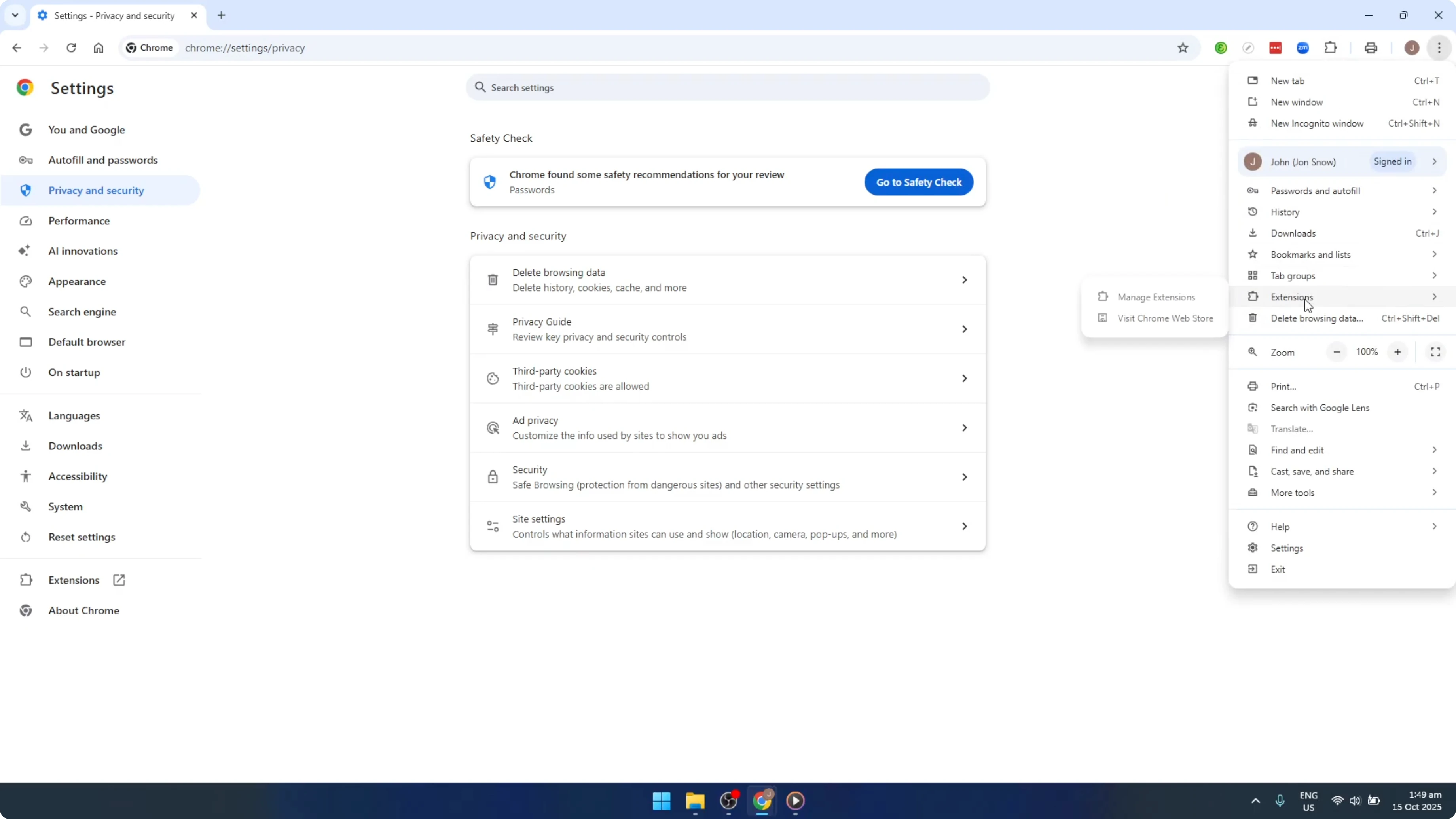Image resolution: width=1456 pixels, height=819 pixels.
Task: Click Exit in Chrome menu
Action: (1342, 570)
